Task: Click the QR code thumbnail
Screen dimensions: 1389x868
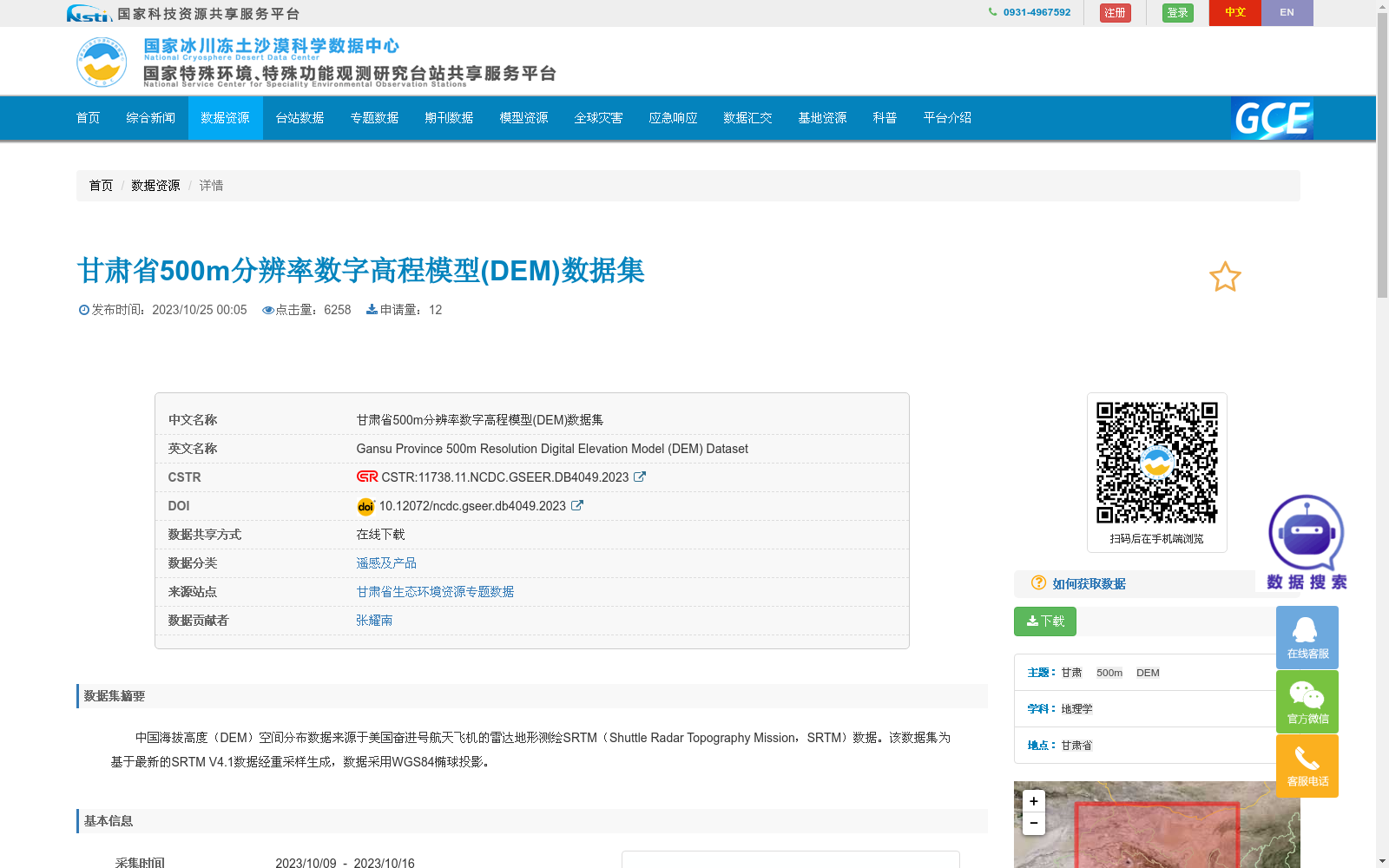Action: tap(1156, 462)
